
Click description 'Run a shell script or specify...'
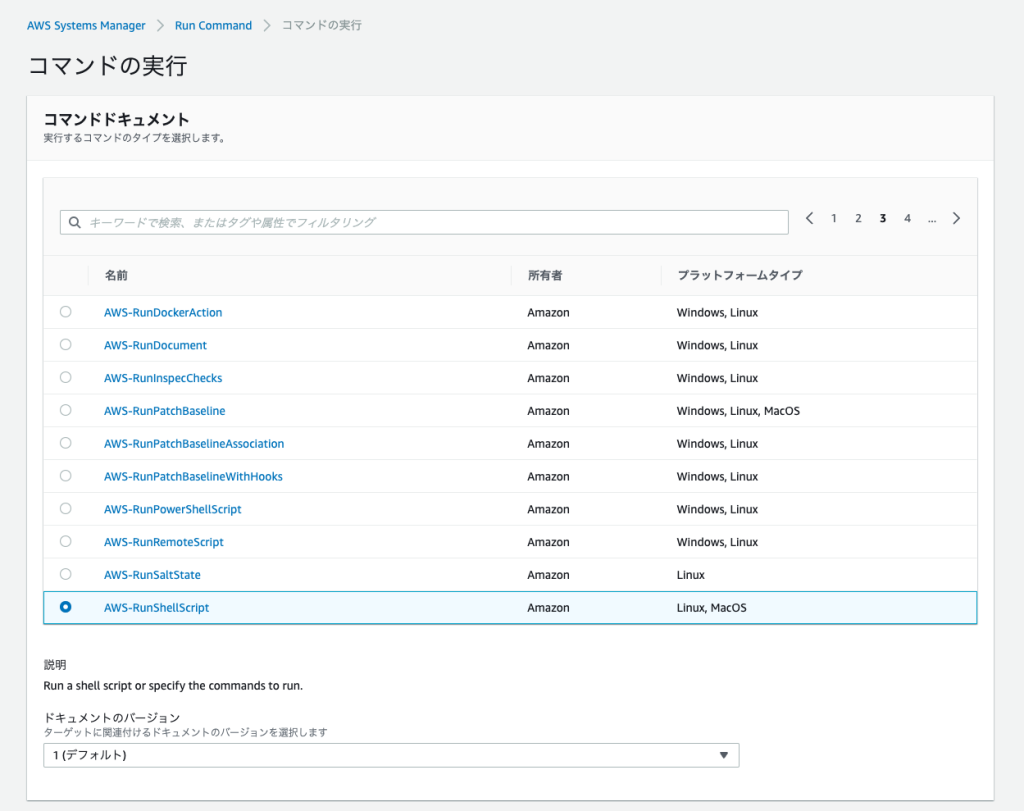173,686
